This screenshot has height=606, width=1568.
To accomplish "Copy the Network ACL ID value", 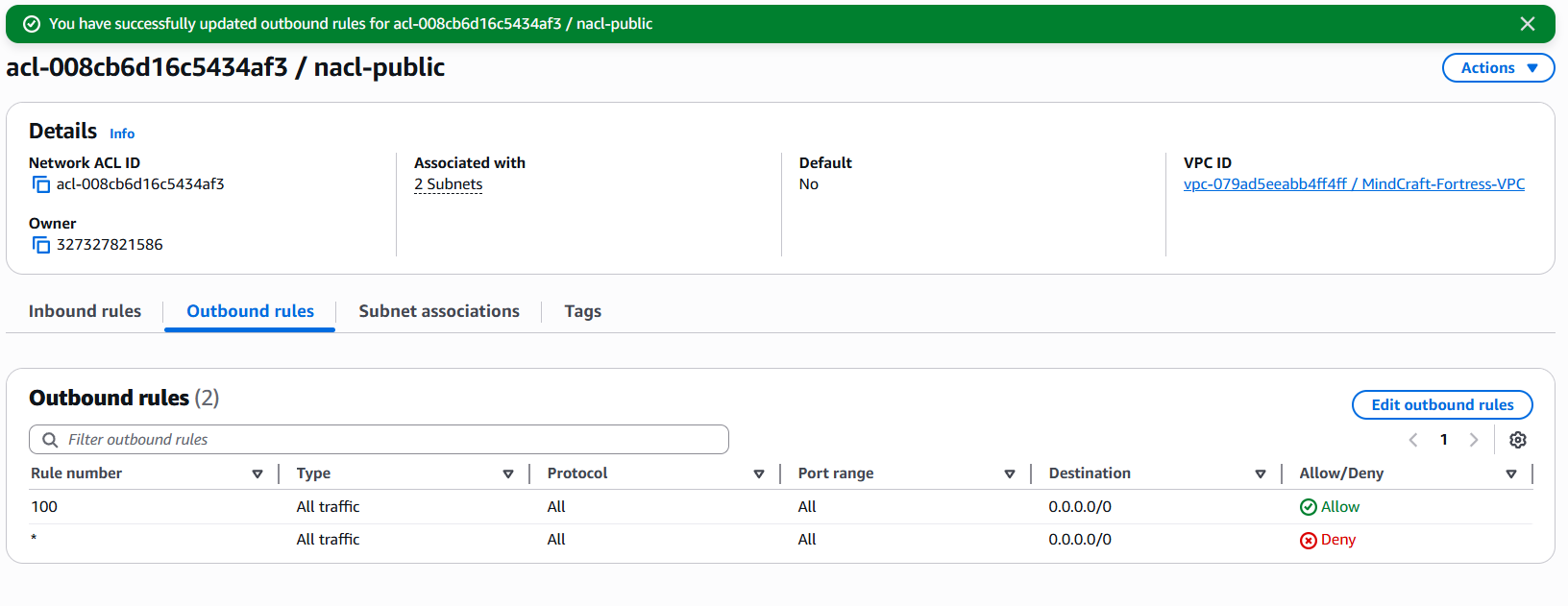I will [40, 184].
